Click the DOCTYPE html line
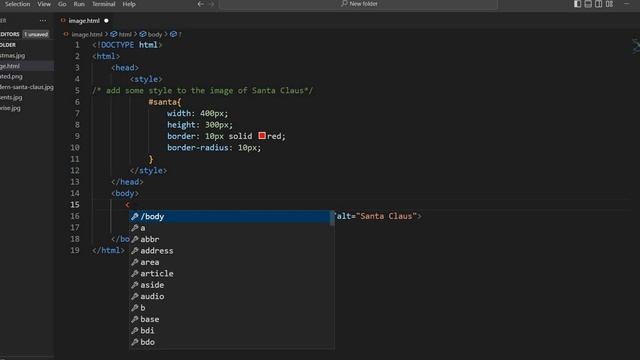Image resolution: width=640 pixels, height=360 pixels. [x=127, y=45]
